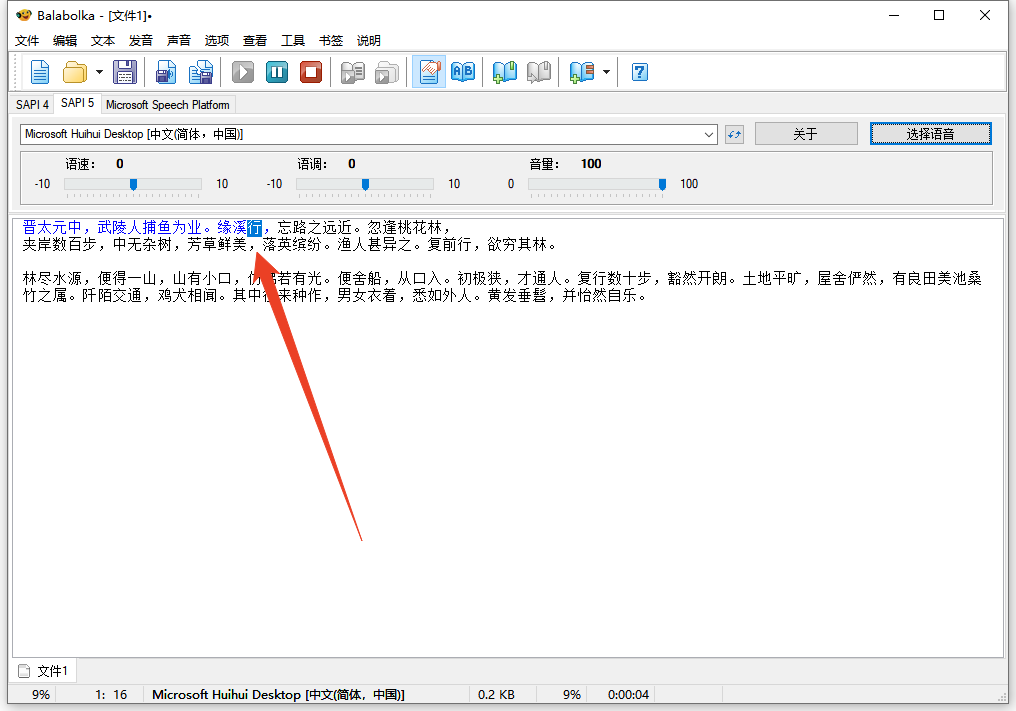Expand the Open folder dropdown arrow

coord(99,73)
